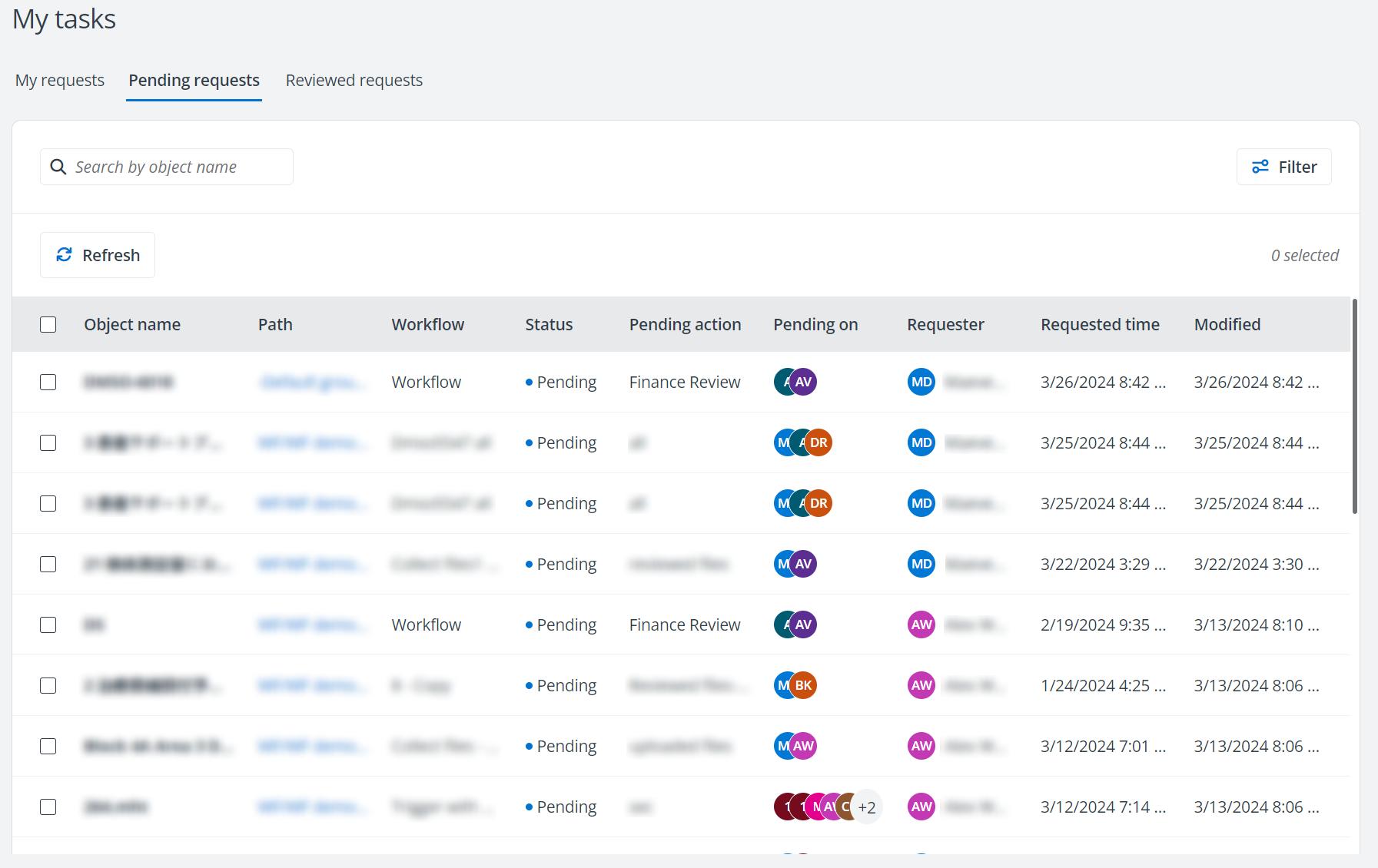Image resolution: width=1378 pixels, height=868 pixels.
Task: Check the bottom row's selection checkbox
Action: pyautogui.click(x=48, y=807)
